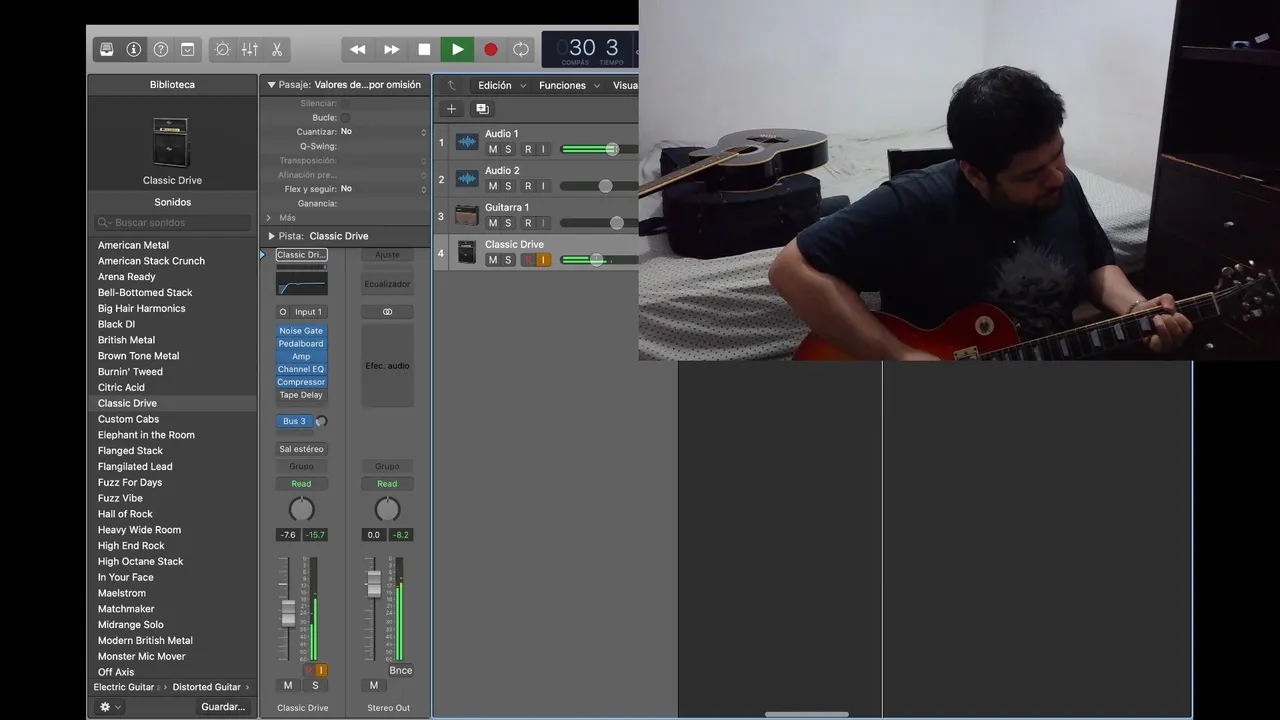Toggle the Library panel icon
This screenshot has width=1280, height=720.
pos(107,49)
